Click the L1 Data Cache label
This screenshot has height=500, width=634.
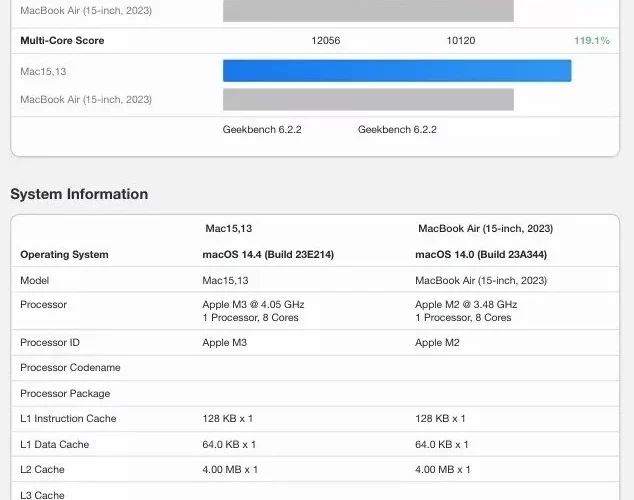(55, 444)
